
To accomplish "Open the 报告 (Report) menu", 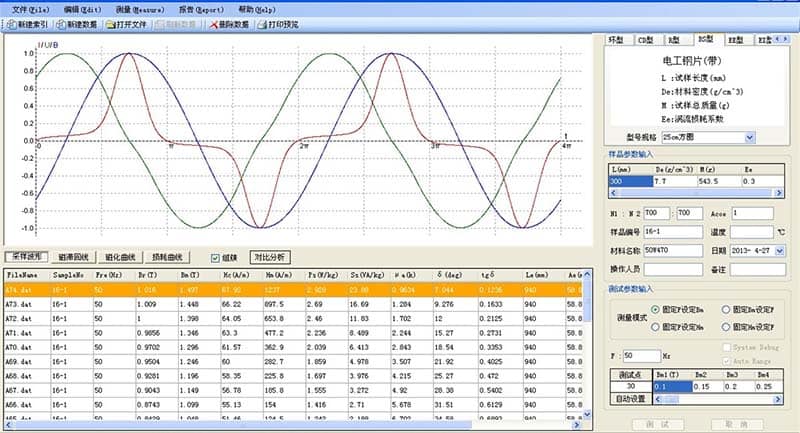I will pyautogui.click(x=202, y=10).
